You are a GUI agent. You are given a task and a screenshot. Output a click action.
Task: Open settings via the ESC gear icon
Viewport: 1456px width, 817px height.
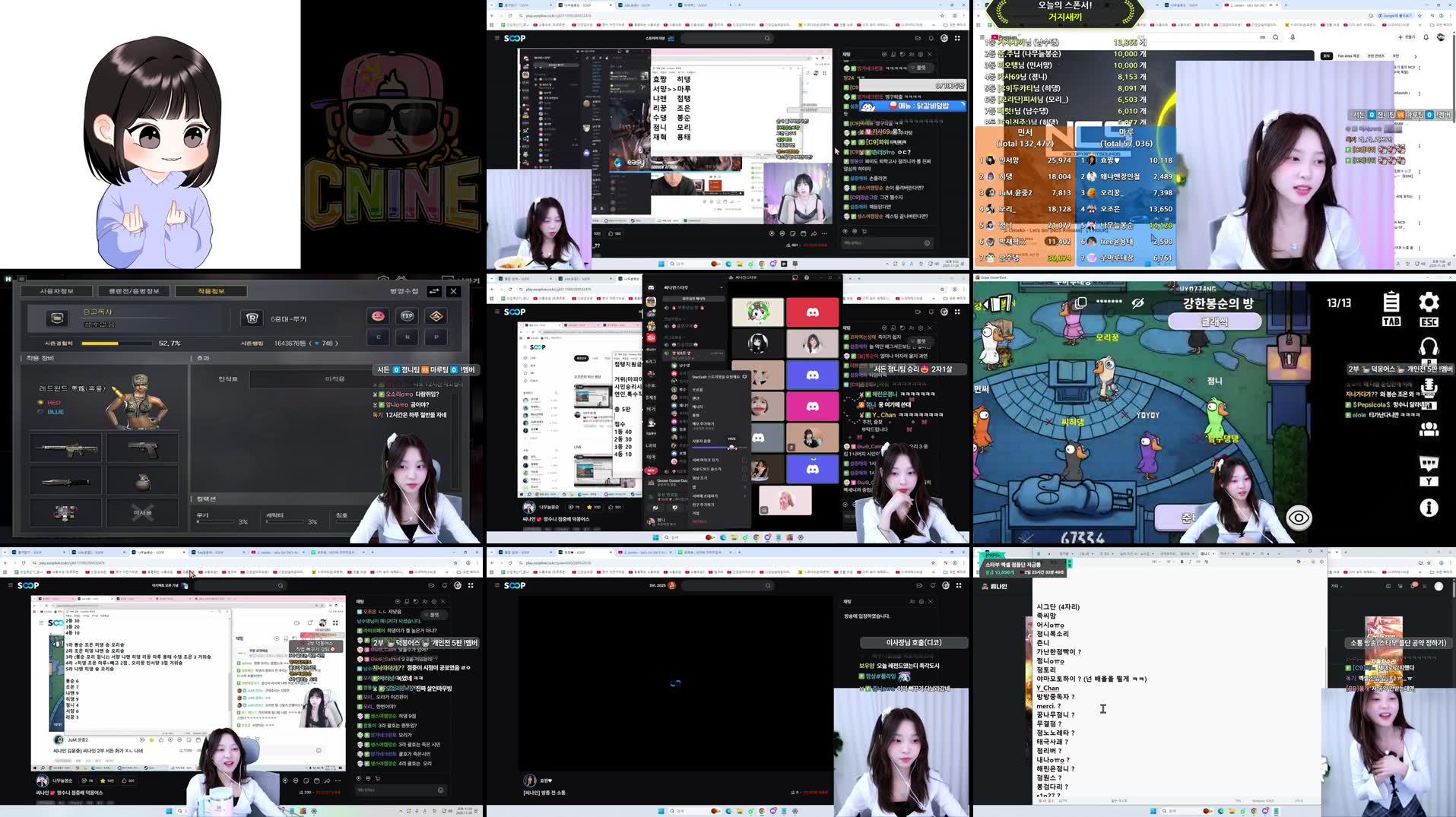[1429, 303]
